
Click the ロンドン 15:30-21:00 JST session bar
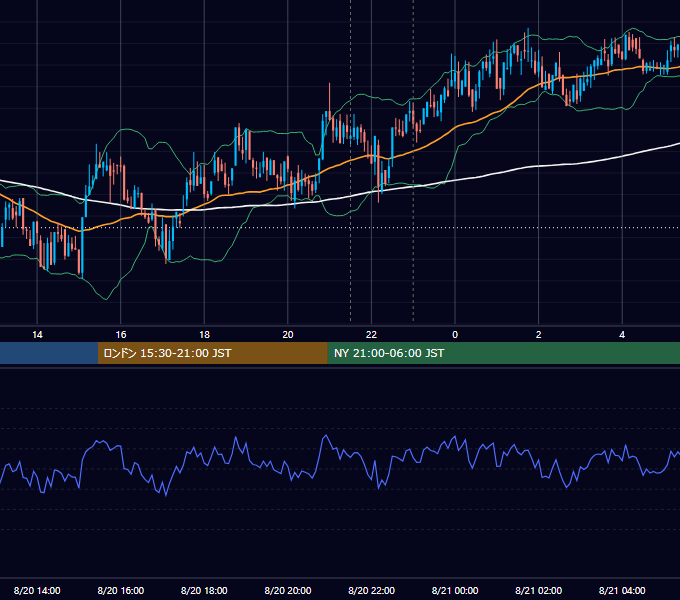point(212,353)
